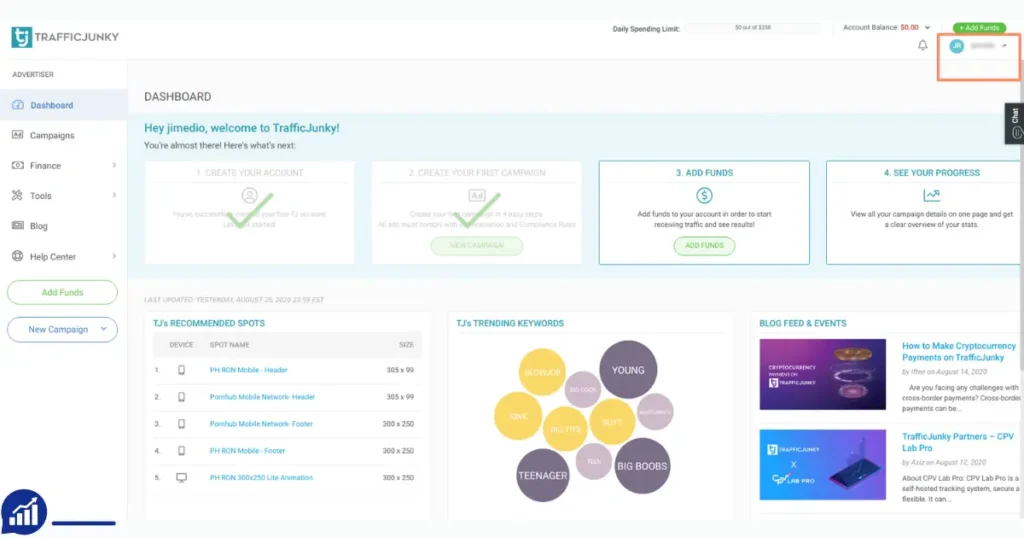Click the Account Balance $0.00 text
The height and width of the screenshot is (538, 1024).
coord(880,27)
